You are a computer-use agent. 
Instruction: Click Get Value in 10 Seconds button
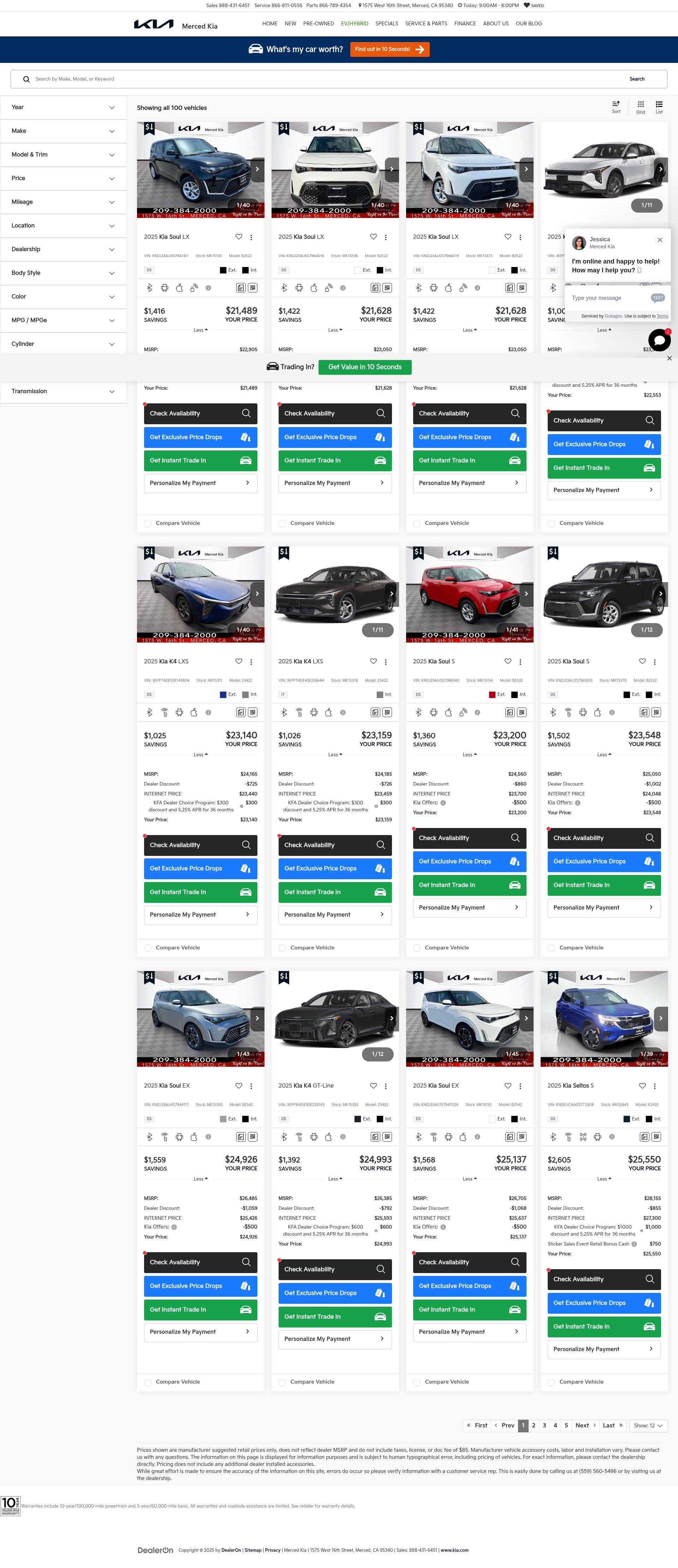coord(364,367)
